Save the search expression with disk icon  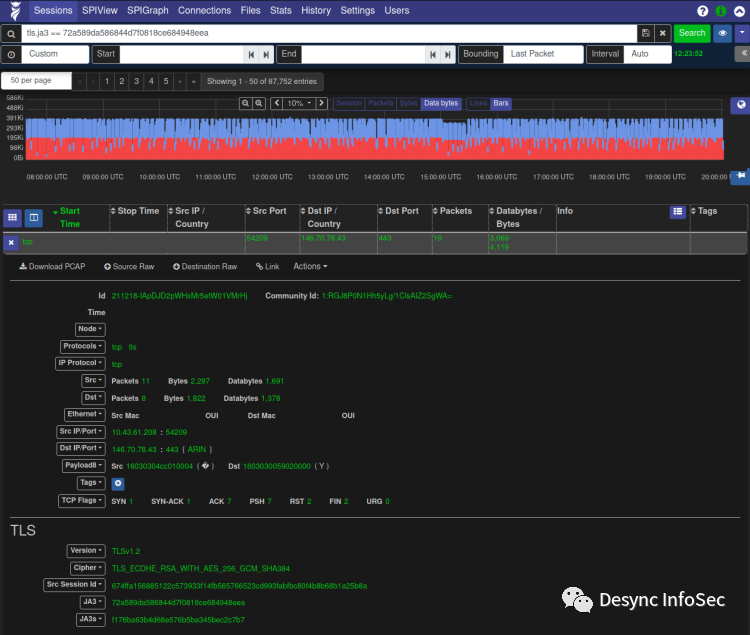645,33
